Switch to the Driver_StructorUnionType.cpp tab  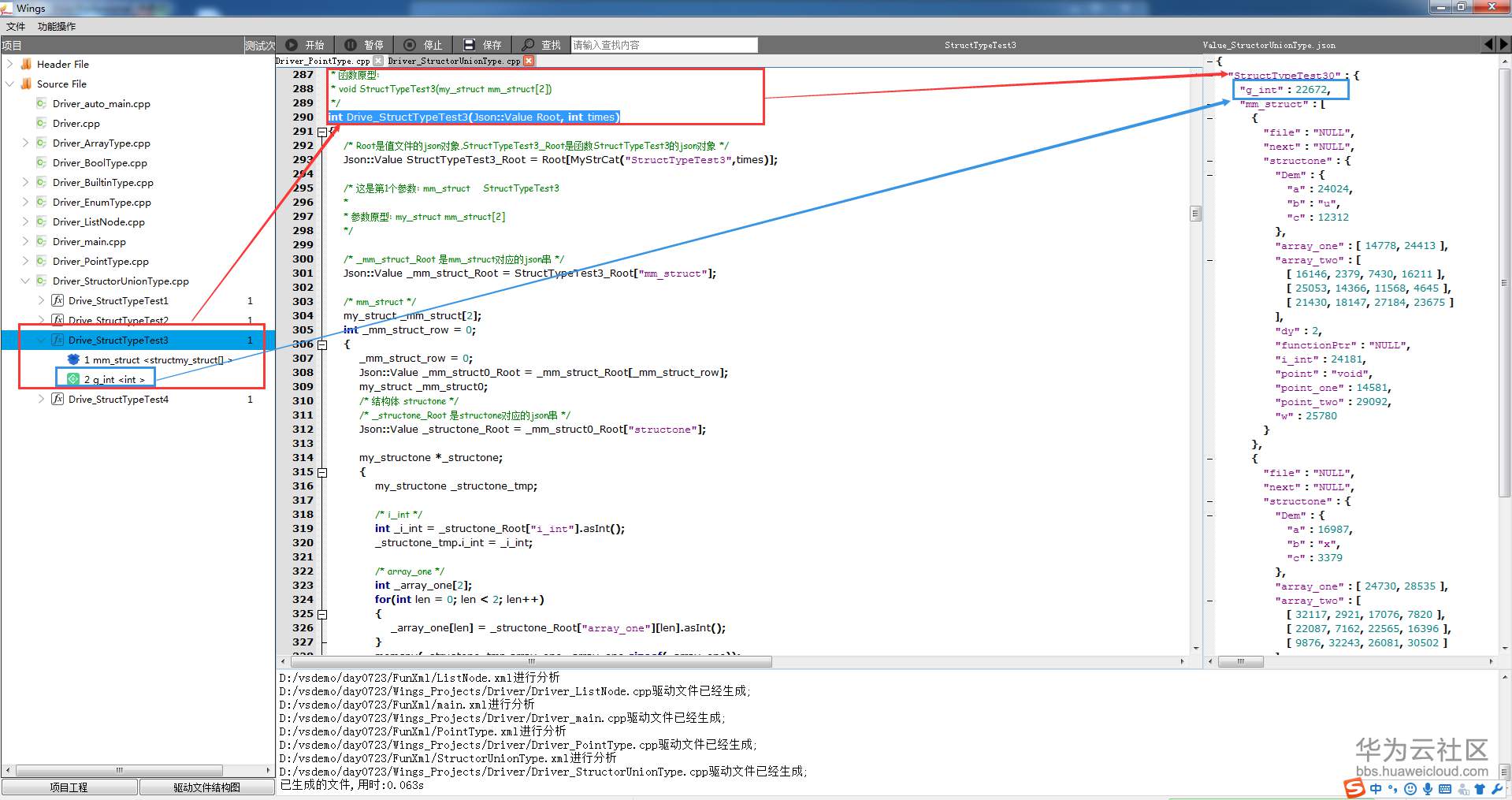point(454,61)
